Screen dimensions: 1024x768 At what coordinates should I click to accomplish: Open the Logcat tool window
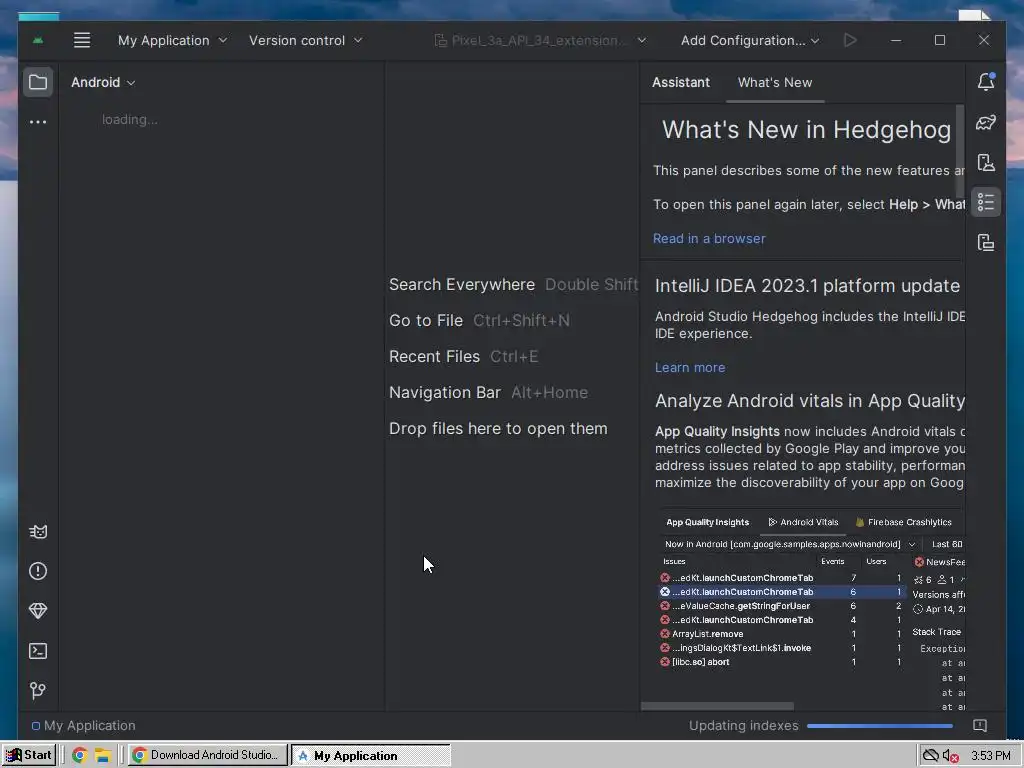[38, 532]
